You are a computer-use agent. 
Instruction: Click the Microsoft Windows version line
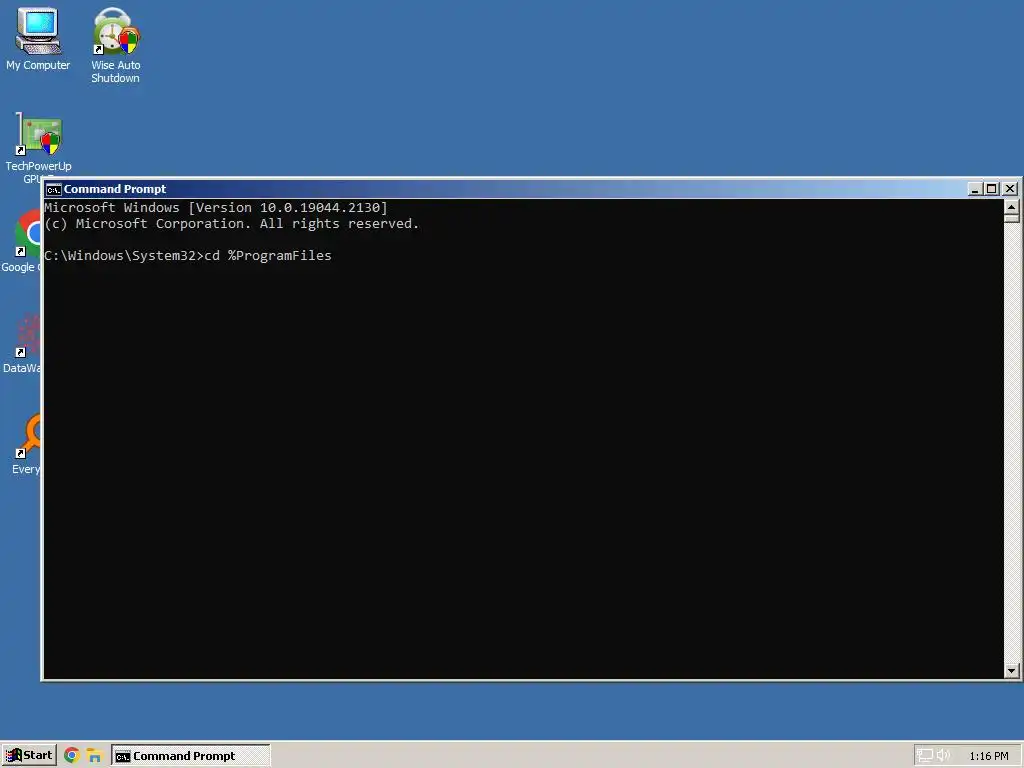pos(216,208)
